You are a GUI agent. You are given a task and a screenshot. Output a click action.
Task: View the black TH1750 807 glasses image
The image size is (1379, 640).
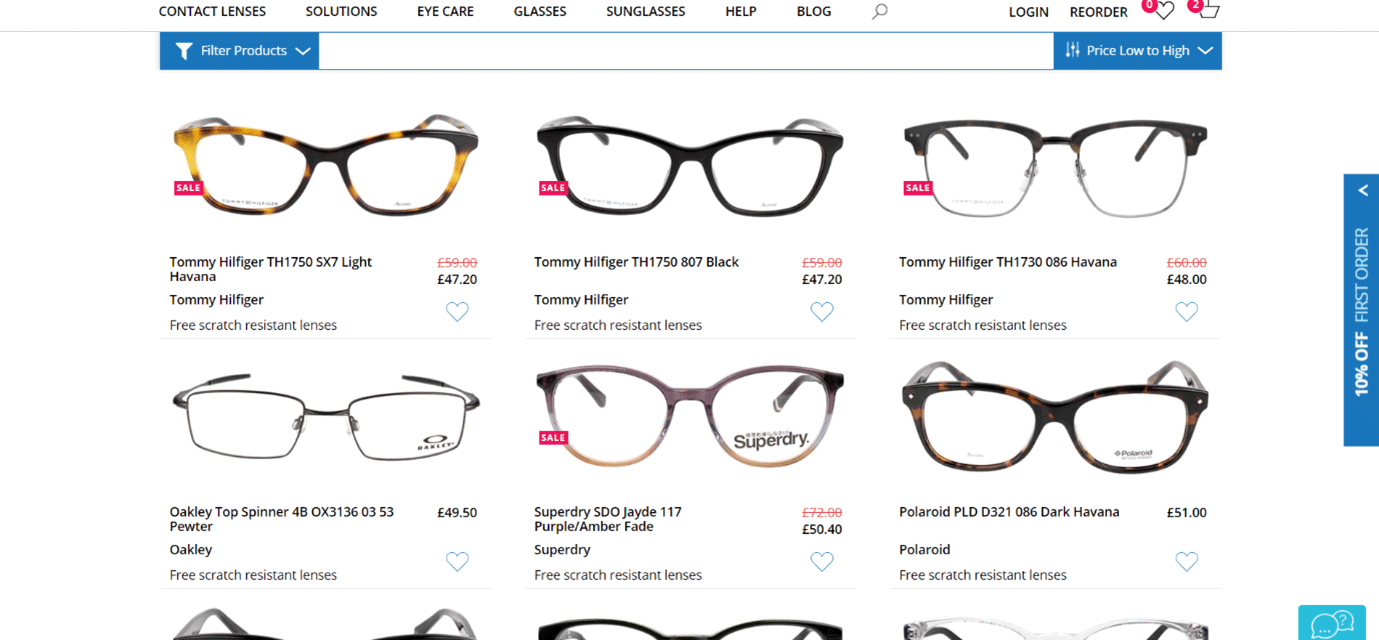click(x=690, y=165)
